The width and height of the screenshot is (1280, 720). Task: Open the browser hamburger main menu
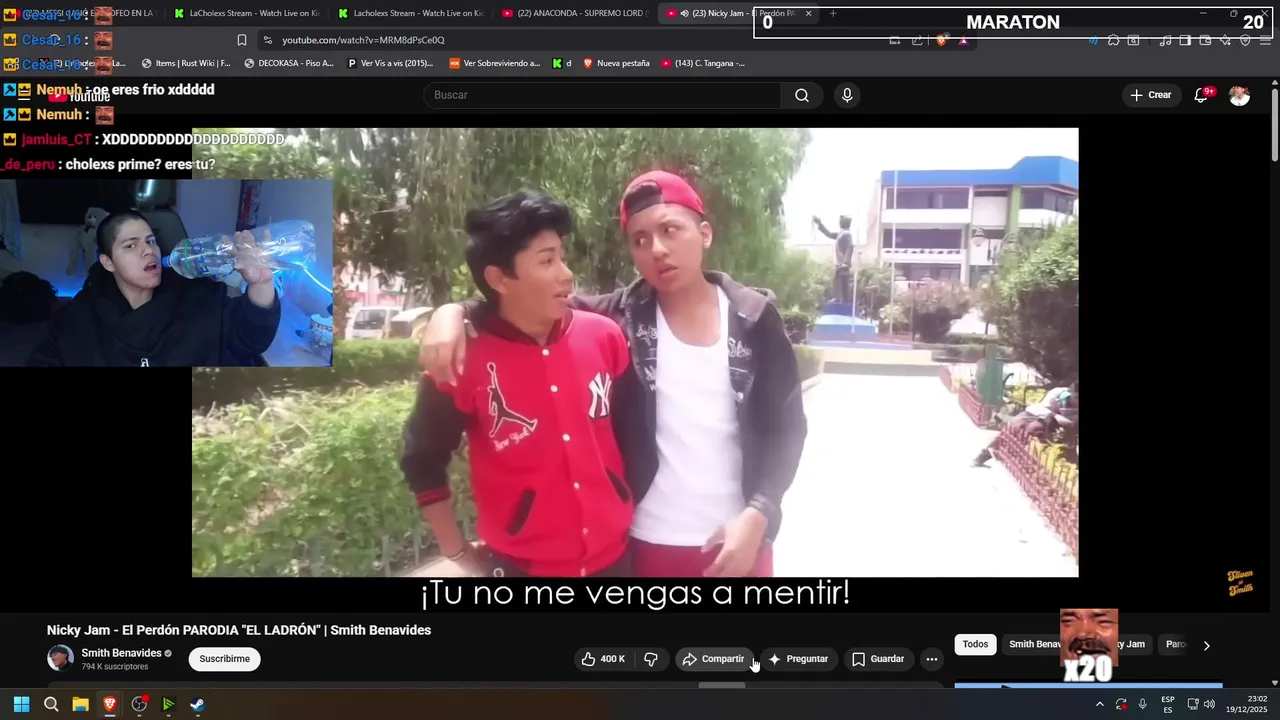(x=1265, y=40)
